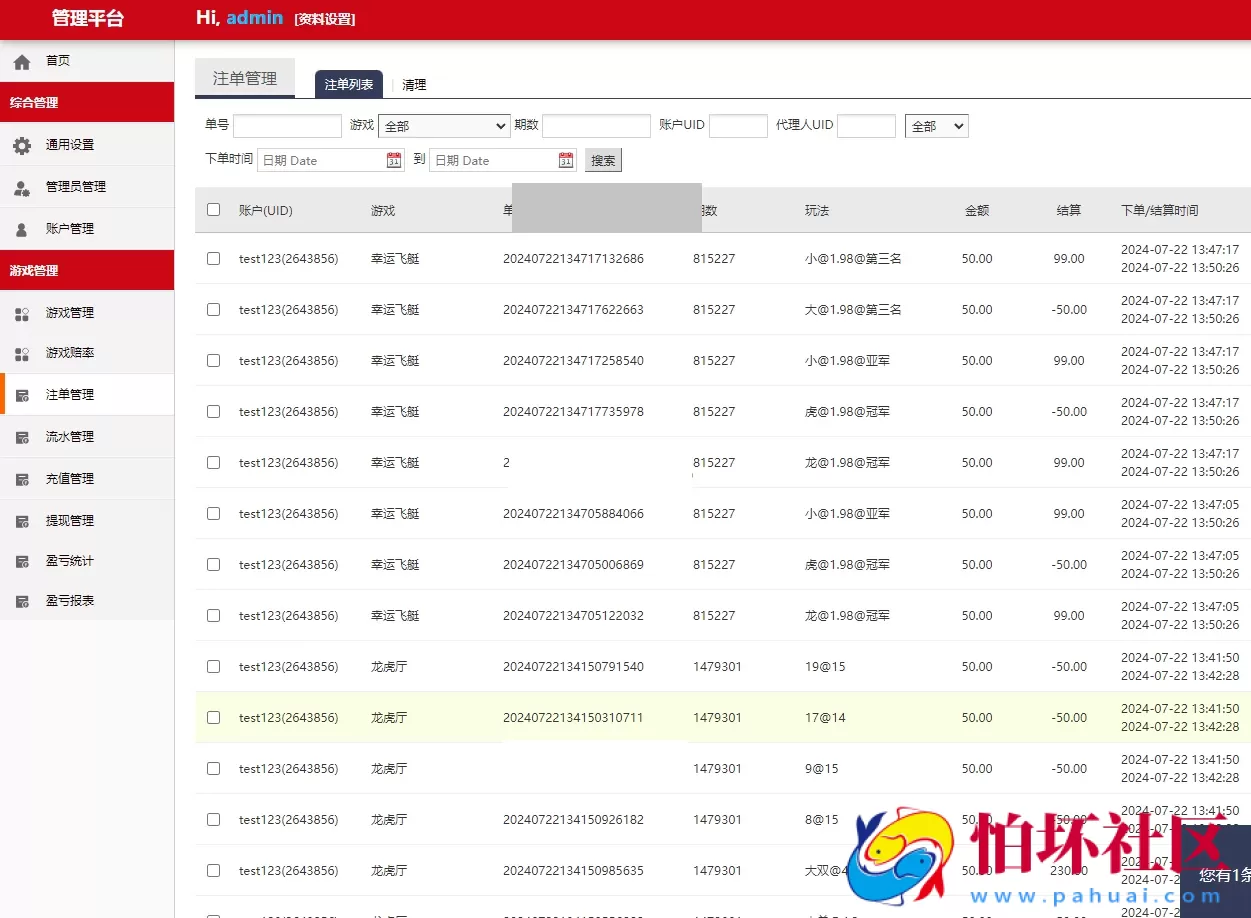1251x918 pixels.
Task: Open the second date picker field
Action: (x=490, y=159)
